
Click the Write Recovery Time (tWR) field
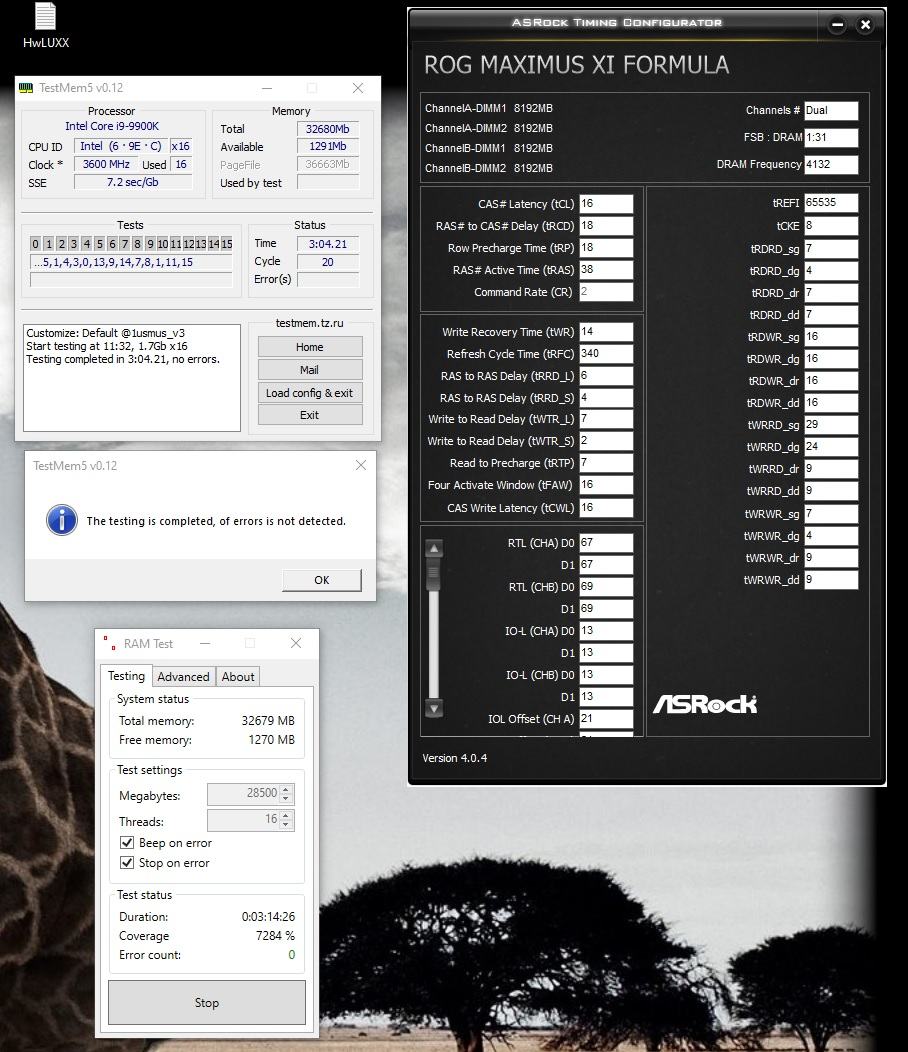[x=606, y=331]
